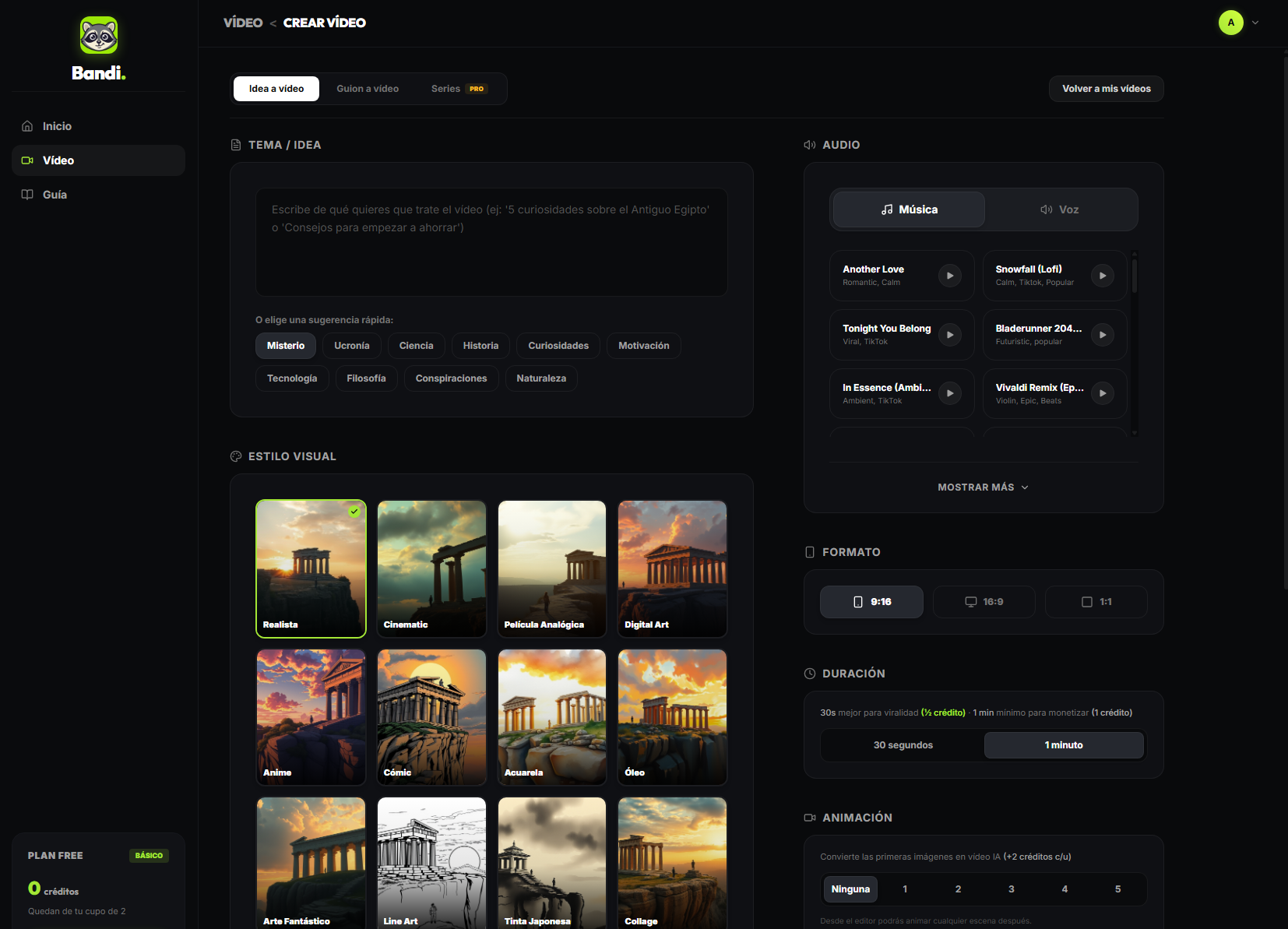
Task: Open the Series PRO tab
Action: (x=459, y=89)
